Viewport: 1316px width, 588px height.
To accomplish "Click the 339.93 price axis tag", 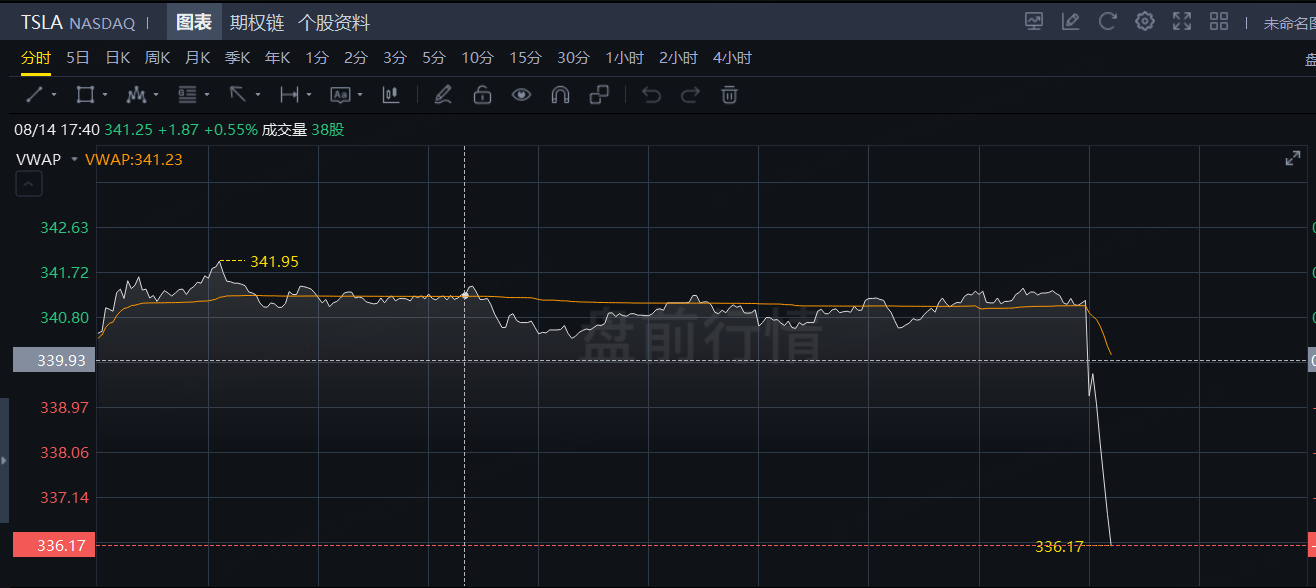I will pos(54,360).
